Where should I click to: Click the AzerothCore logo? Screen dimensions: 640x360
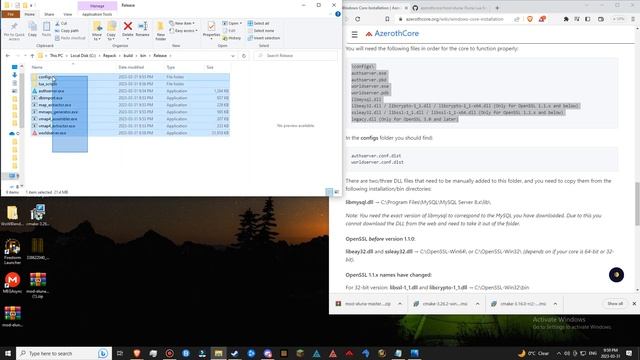tap(392, 34)
